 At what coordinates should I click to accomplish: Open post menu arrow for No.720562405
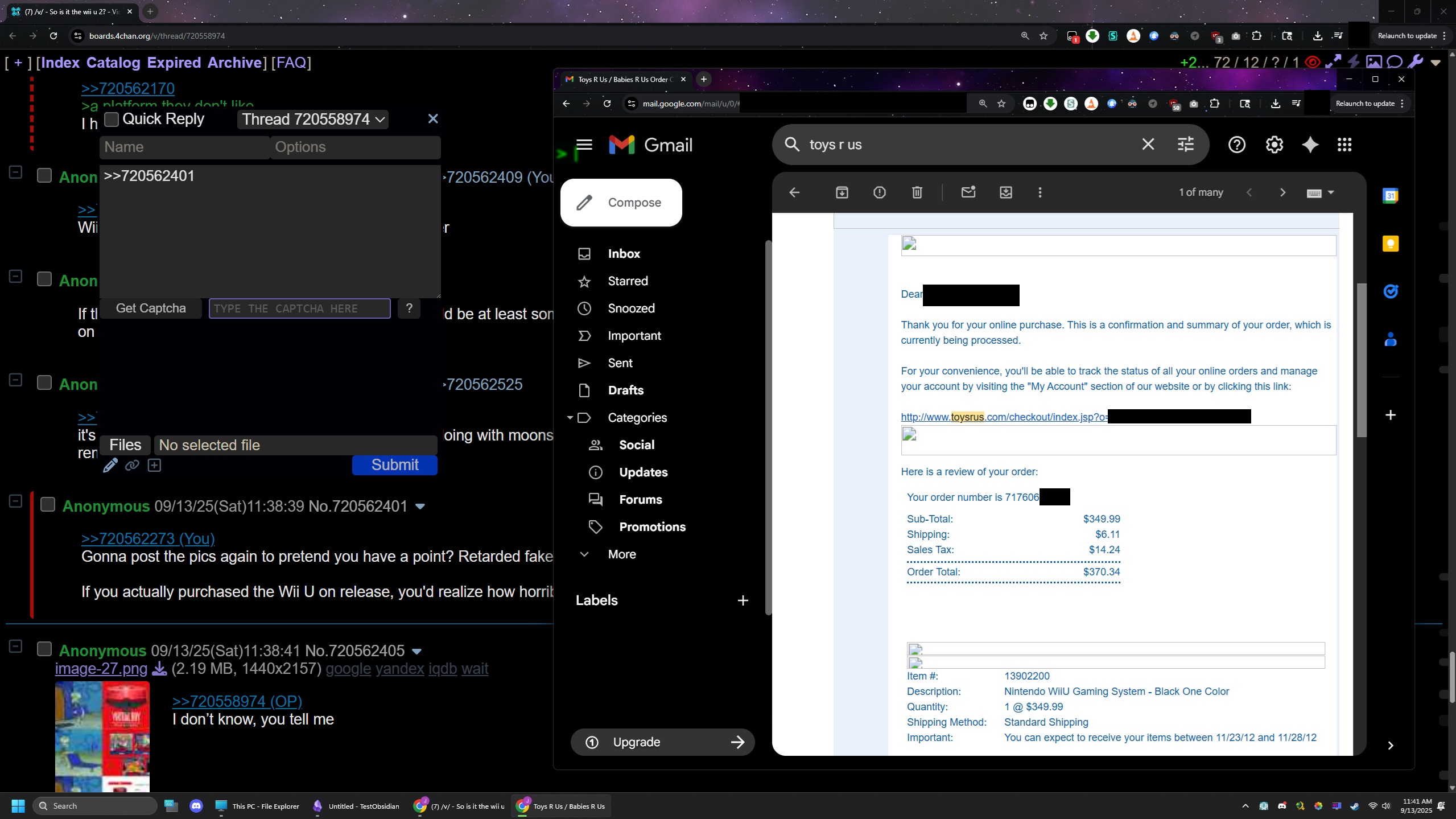click(x=416, y=652)
